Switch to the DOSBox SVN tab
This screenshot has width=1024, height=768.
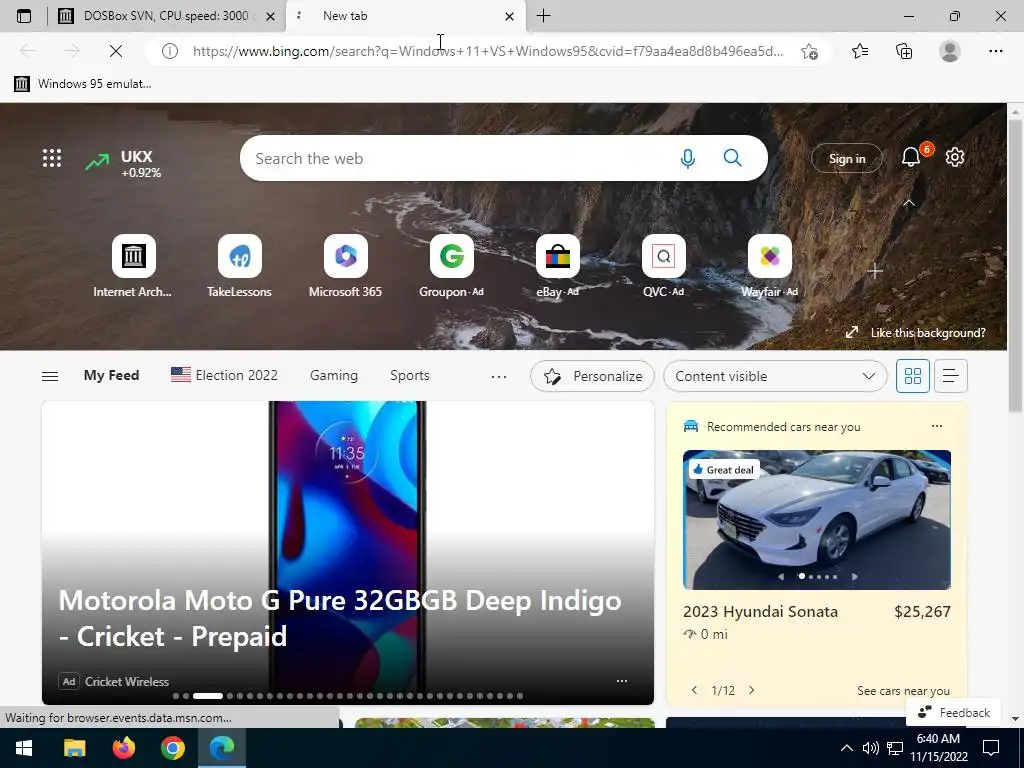click(165, 16)
